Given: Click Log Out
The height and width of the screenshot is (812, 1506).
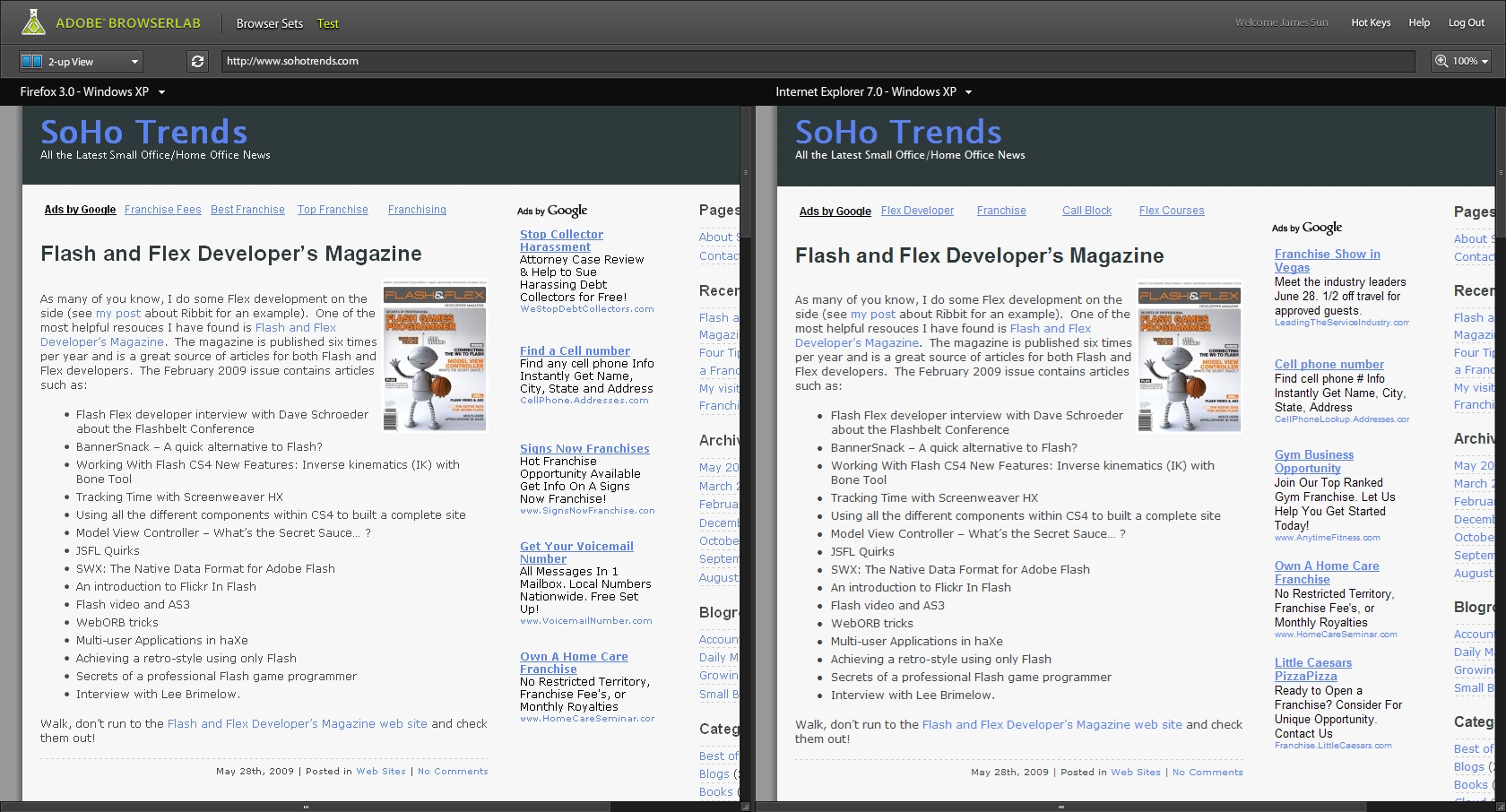Looking at the screenshot, I should tap(1467, 22).
